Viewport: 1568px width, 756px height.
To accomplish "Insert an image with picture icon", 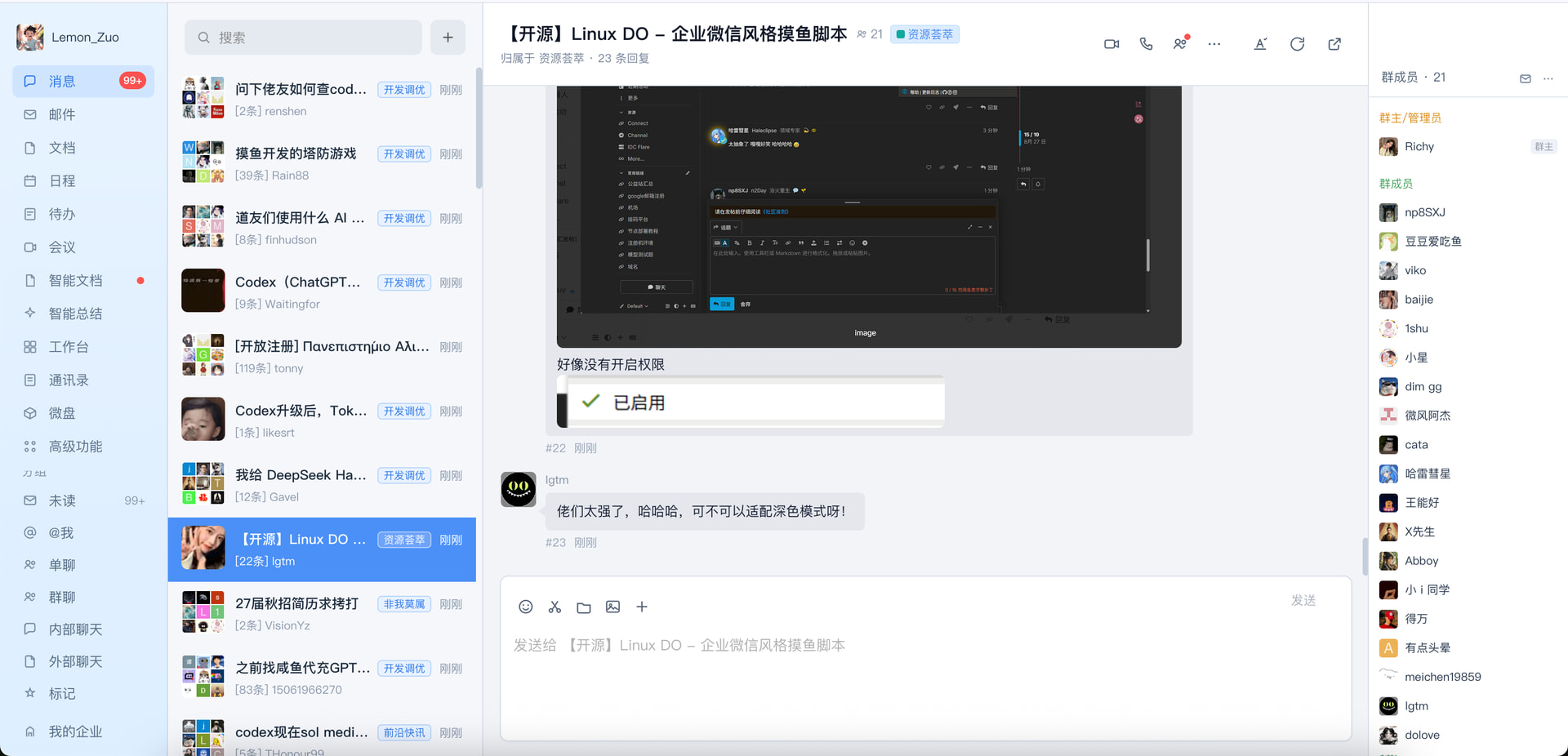I will pyautogui.click(x=612, y=607).
